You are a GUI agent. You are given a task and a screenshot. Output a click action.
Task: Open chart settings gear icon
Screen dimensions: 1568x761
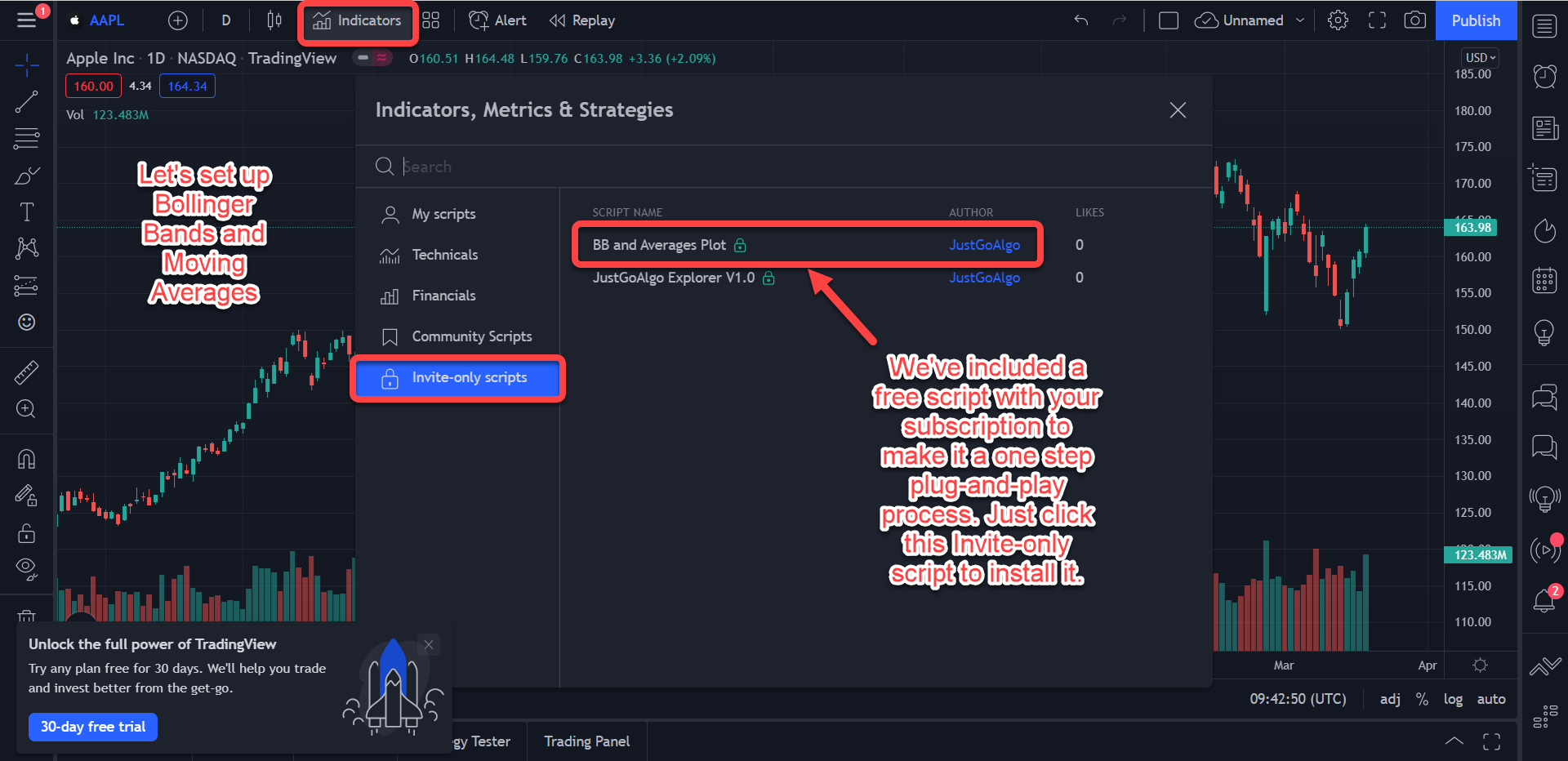point(1338,21)
